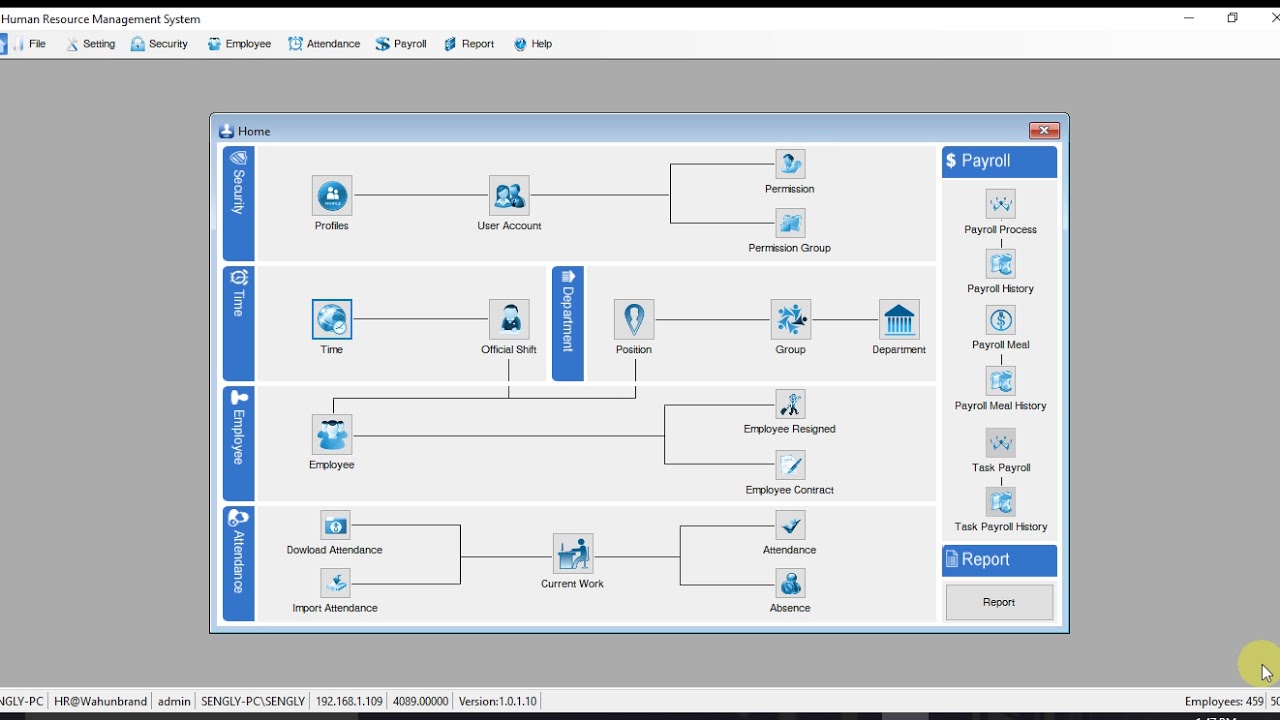
Task: Close the Home window
Action: click(1044, 131)
